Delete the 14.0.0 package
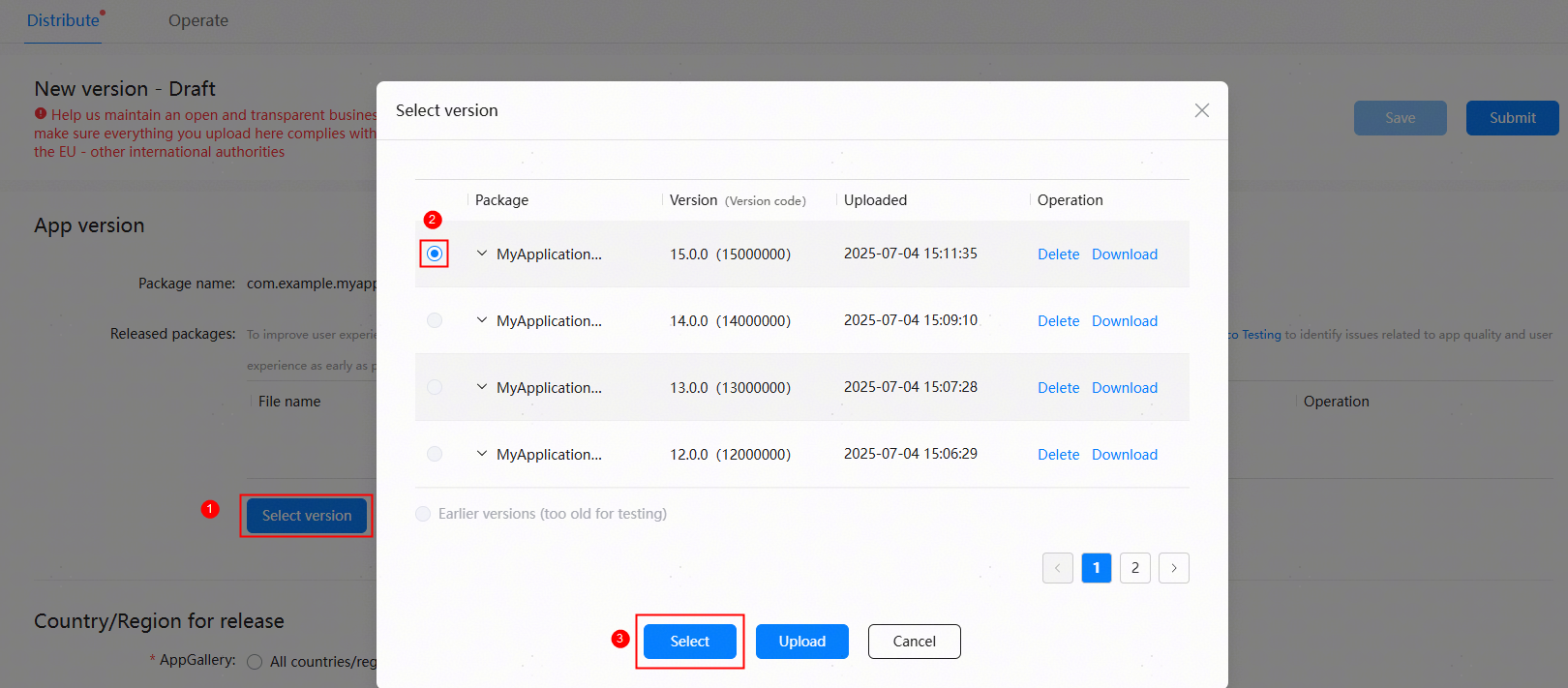Screen dimensions: 1568x688 click(x=1059, y=321)
